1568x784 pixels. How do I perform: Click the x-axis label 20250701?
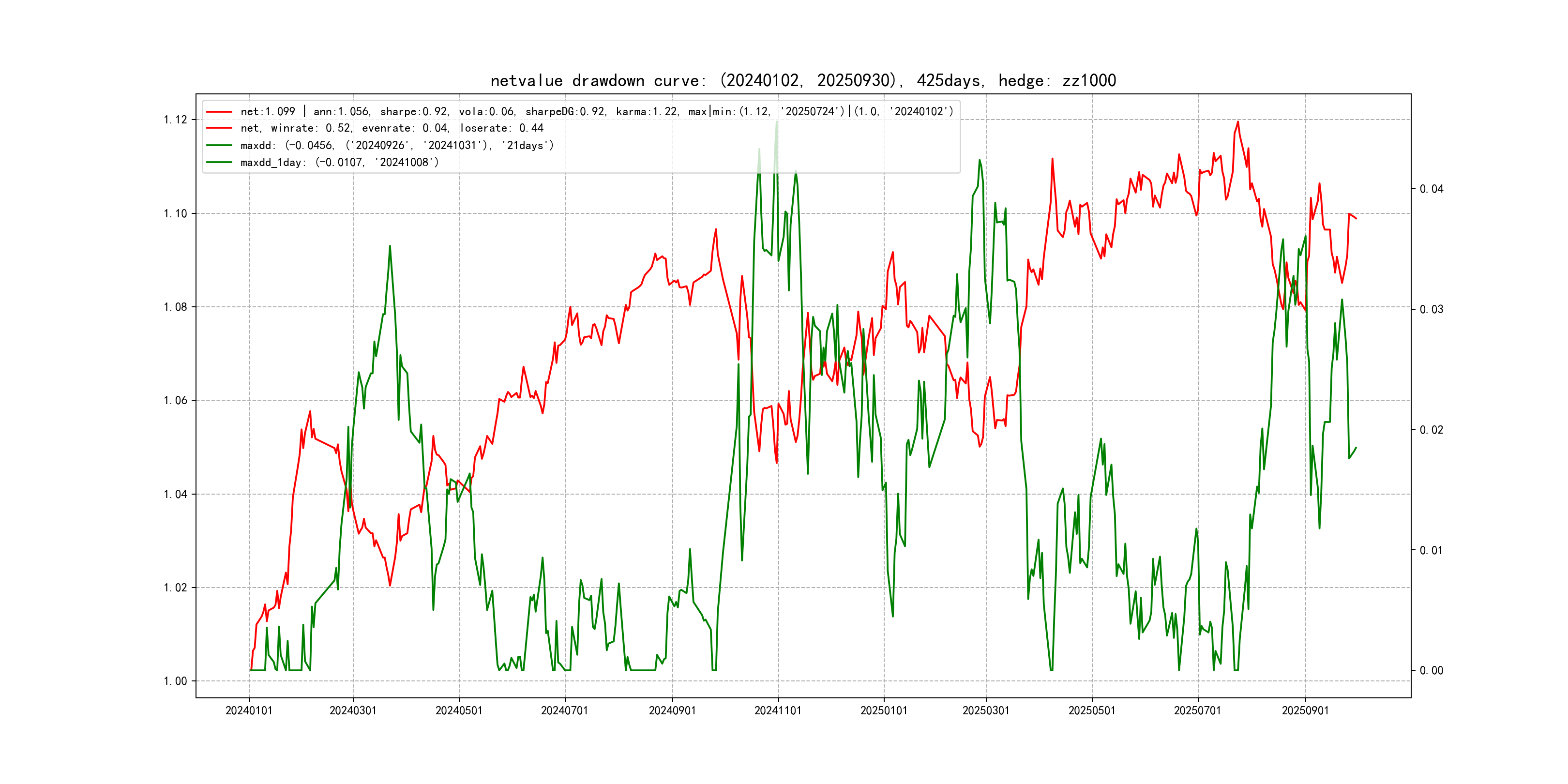(1197, 711)
